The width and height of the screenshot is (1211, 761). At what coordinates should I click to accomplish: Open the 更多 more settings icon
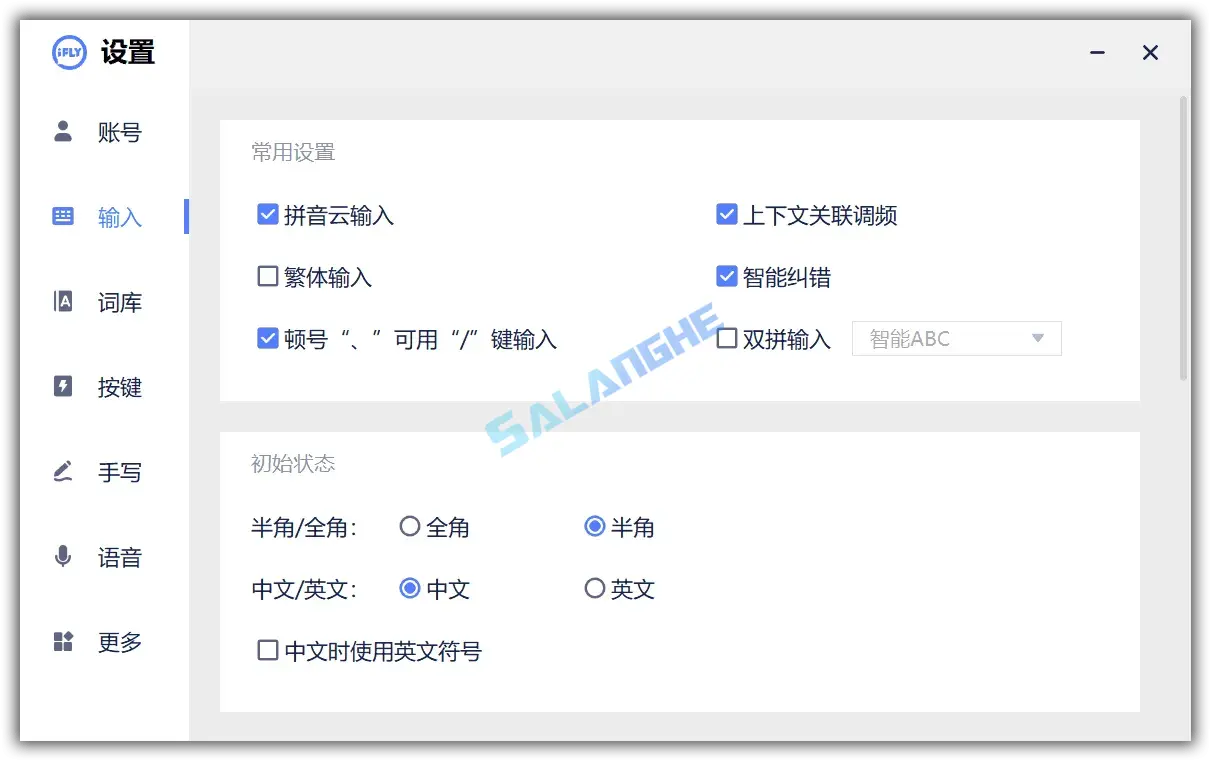pos(62,642)
